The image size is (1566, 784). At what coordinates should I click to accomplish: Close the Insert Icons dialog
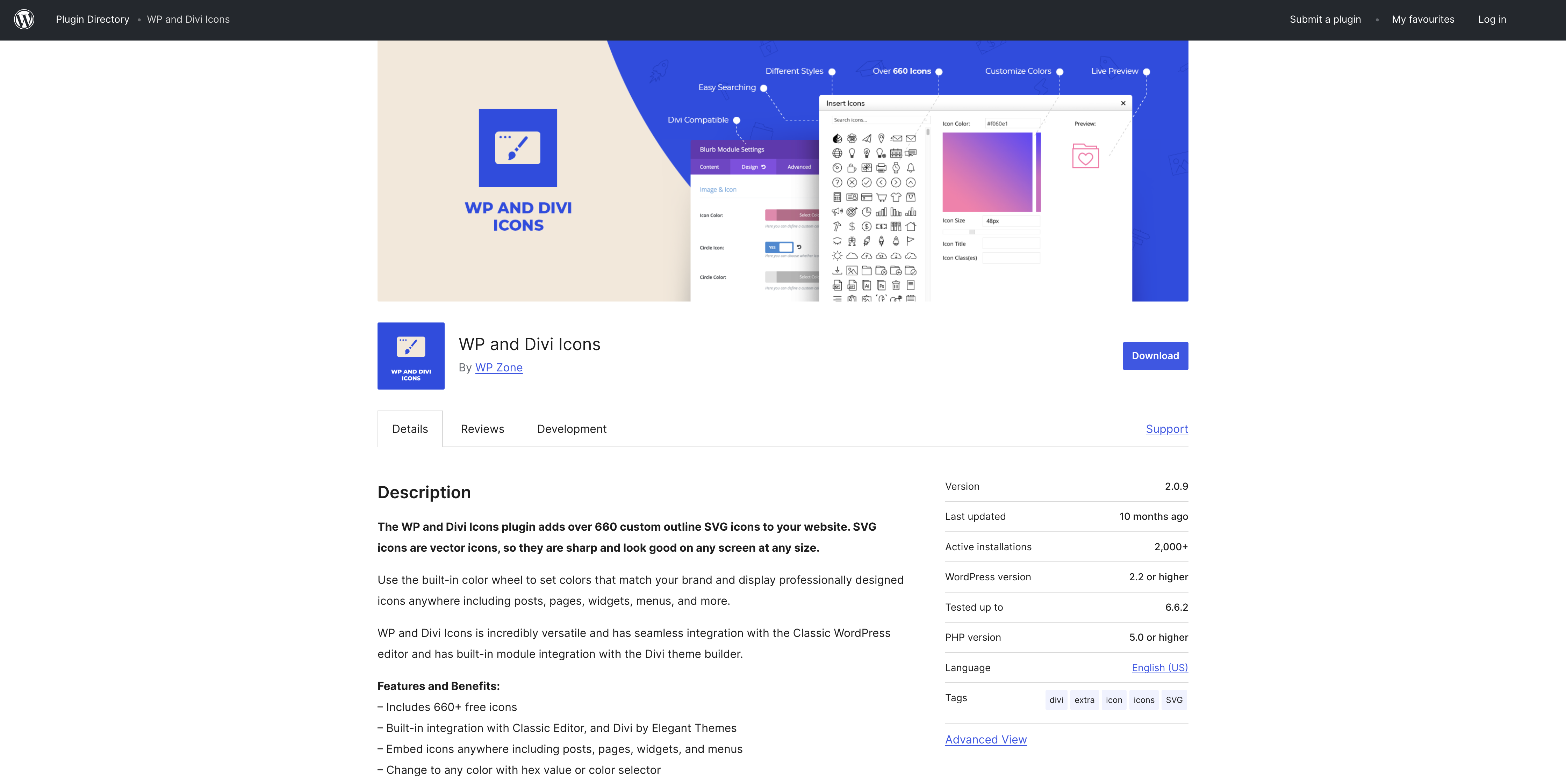(x=1123, y=103)
